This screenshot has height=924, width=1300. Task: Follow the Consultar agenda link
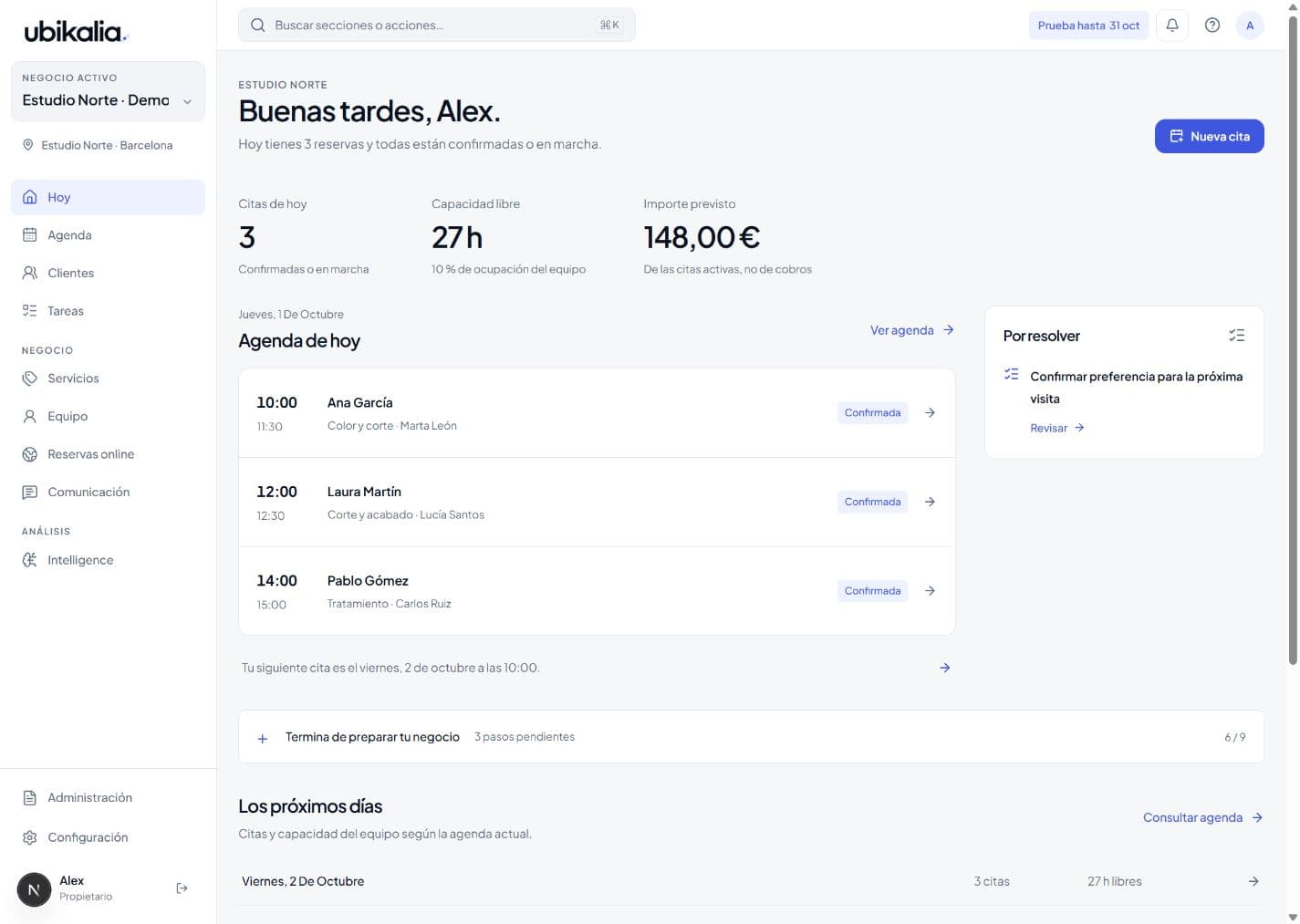1203,817
